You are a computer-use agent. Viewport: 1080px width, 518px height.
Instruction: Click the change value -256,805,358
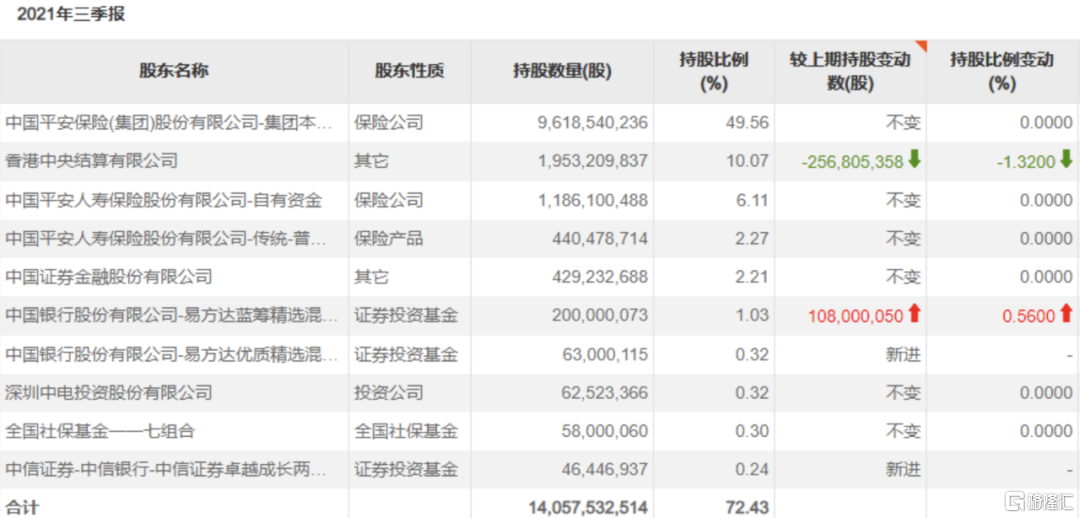point(852,162)
